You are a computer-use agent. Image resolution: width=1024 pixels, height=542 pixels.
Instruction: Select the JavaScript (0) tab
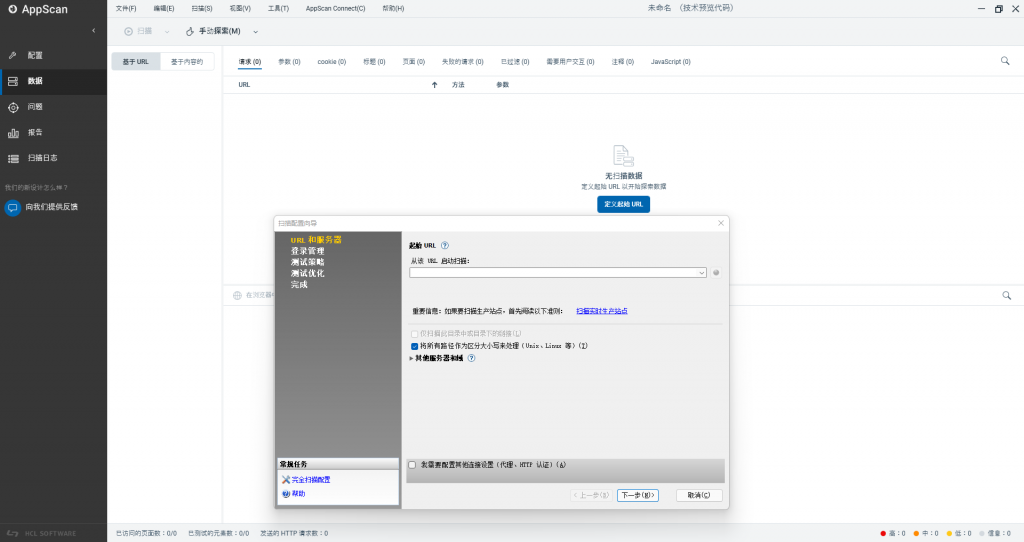tap(670, 61)
